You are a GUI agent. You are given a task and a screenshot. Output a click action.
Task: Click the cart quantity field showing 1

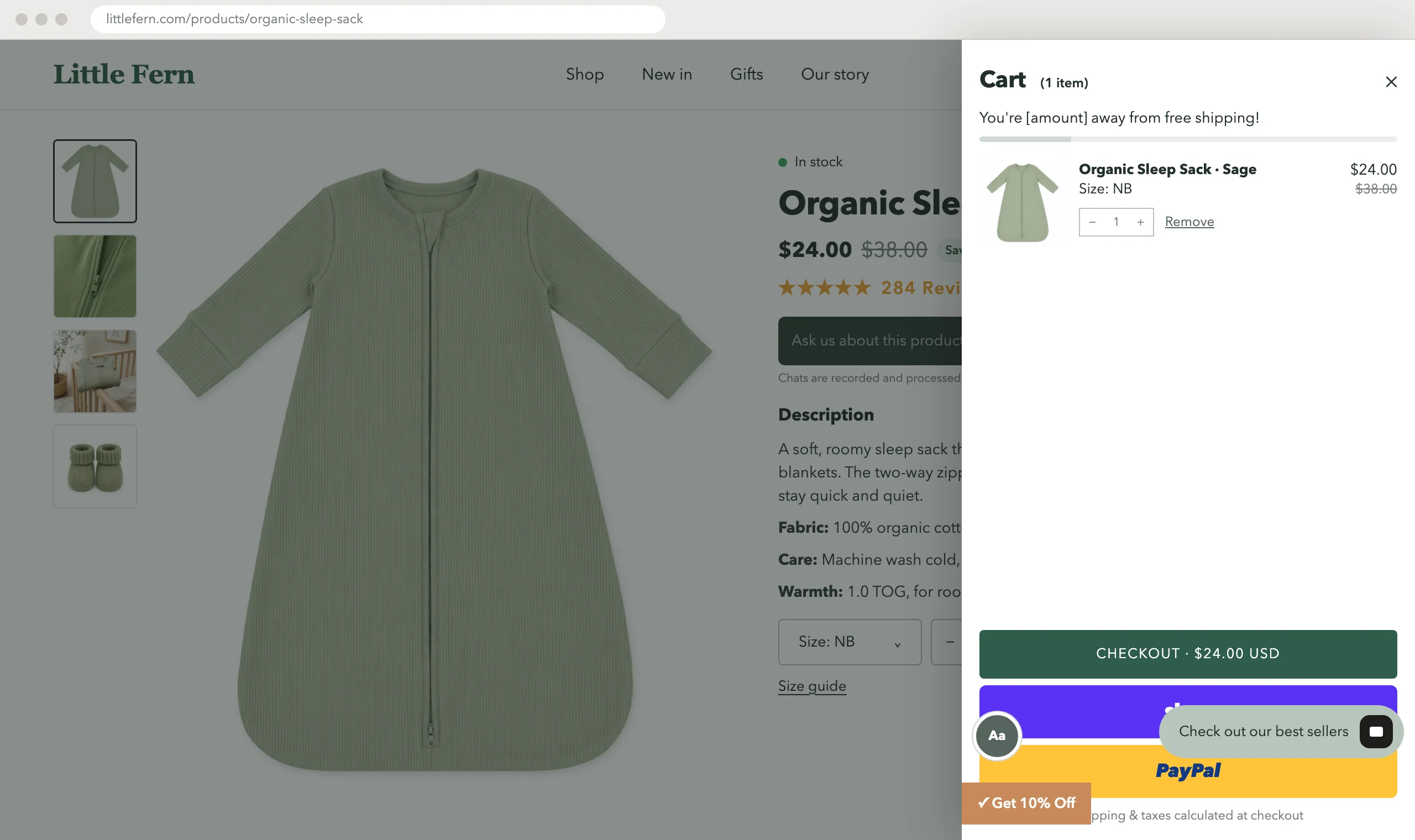click(x=1115, y=222)
